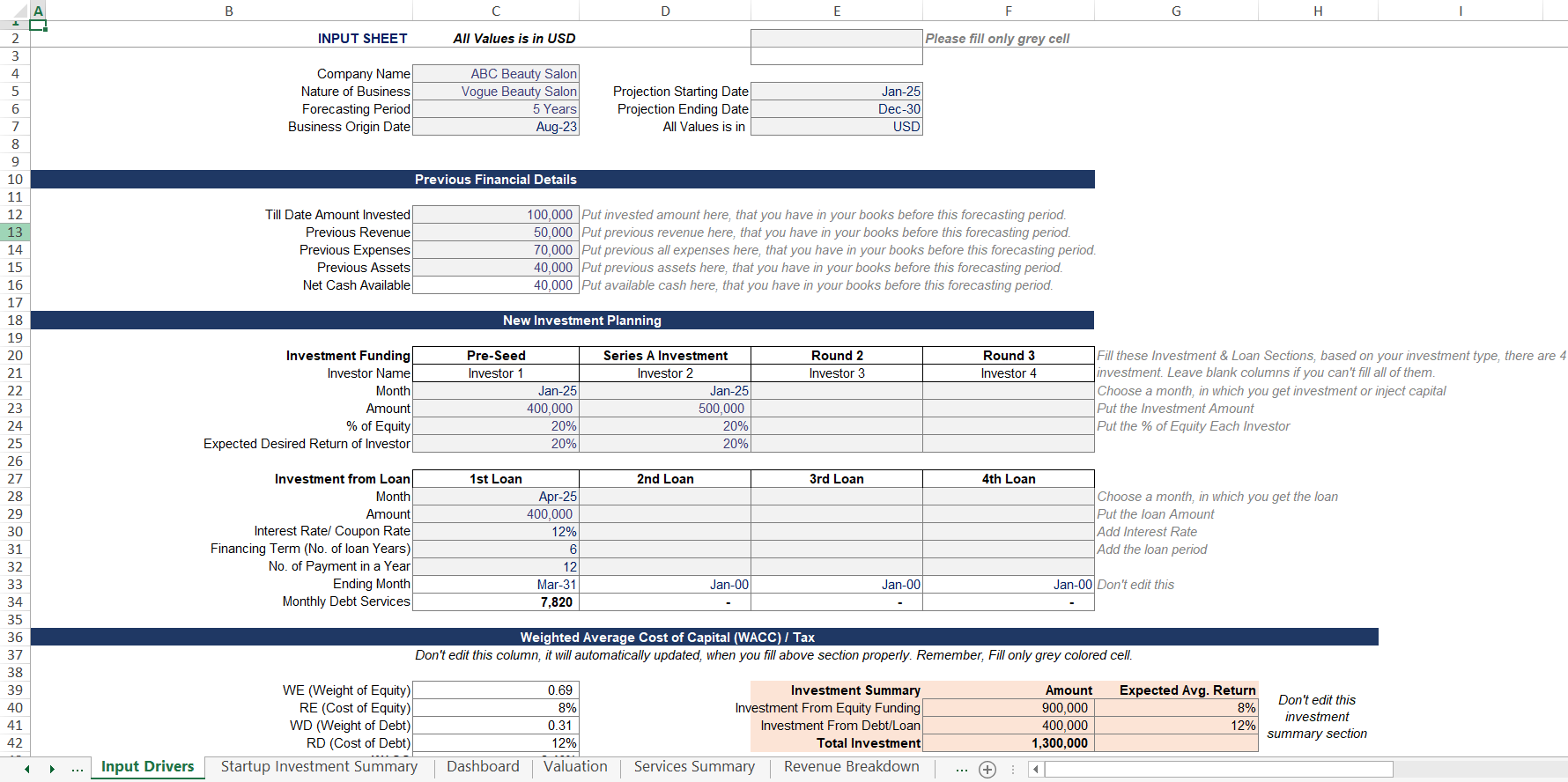Screen dimensions: 1568x782
Task: Show hidden sheets left ellipsis
Action: tap(78, 769)
